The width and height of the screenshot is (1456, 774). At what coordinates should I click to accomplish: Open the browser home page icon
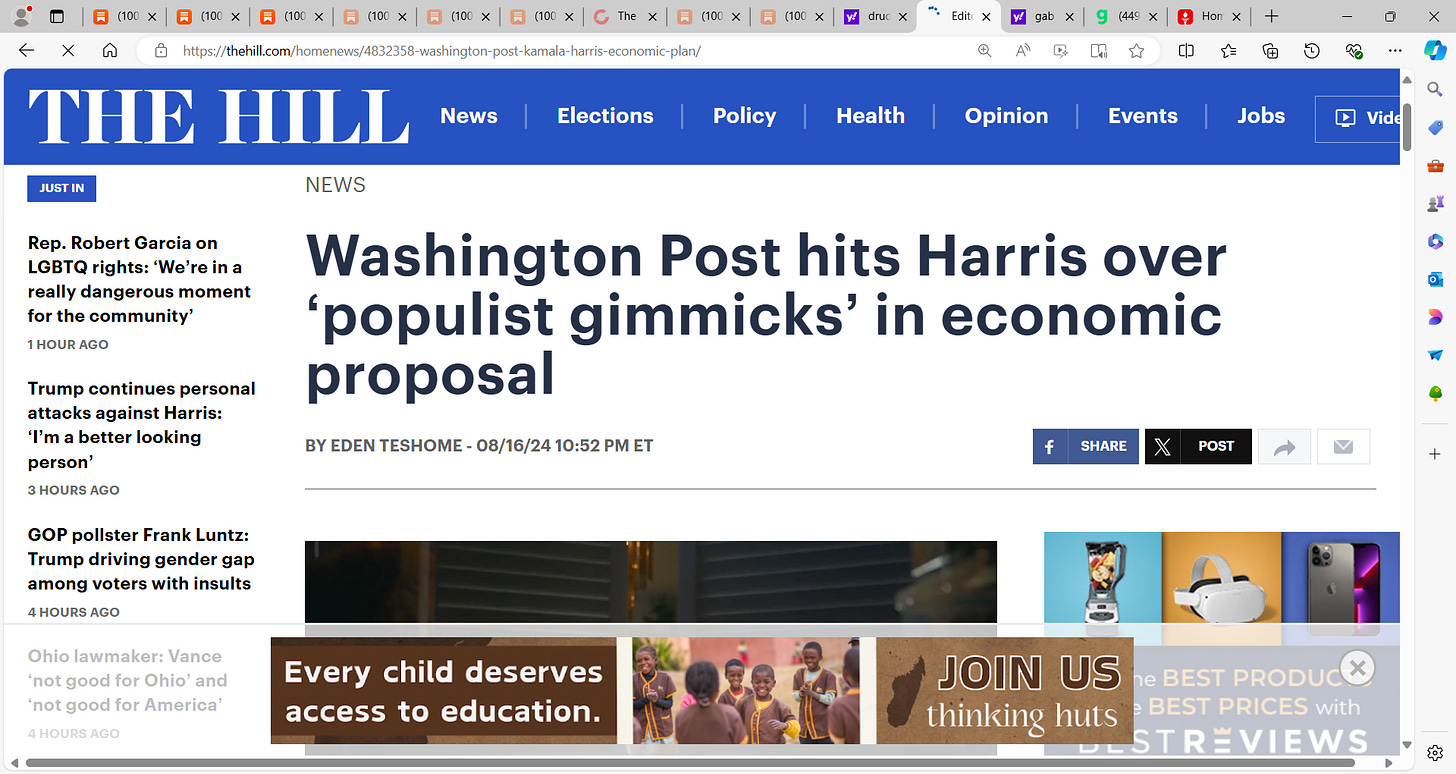(110, 51)
